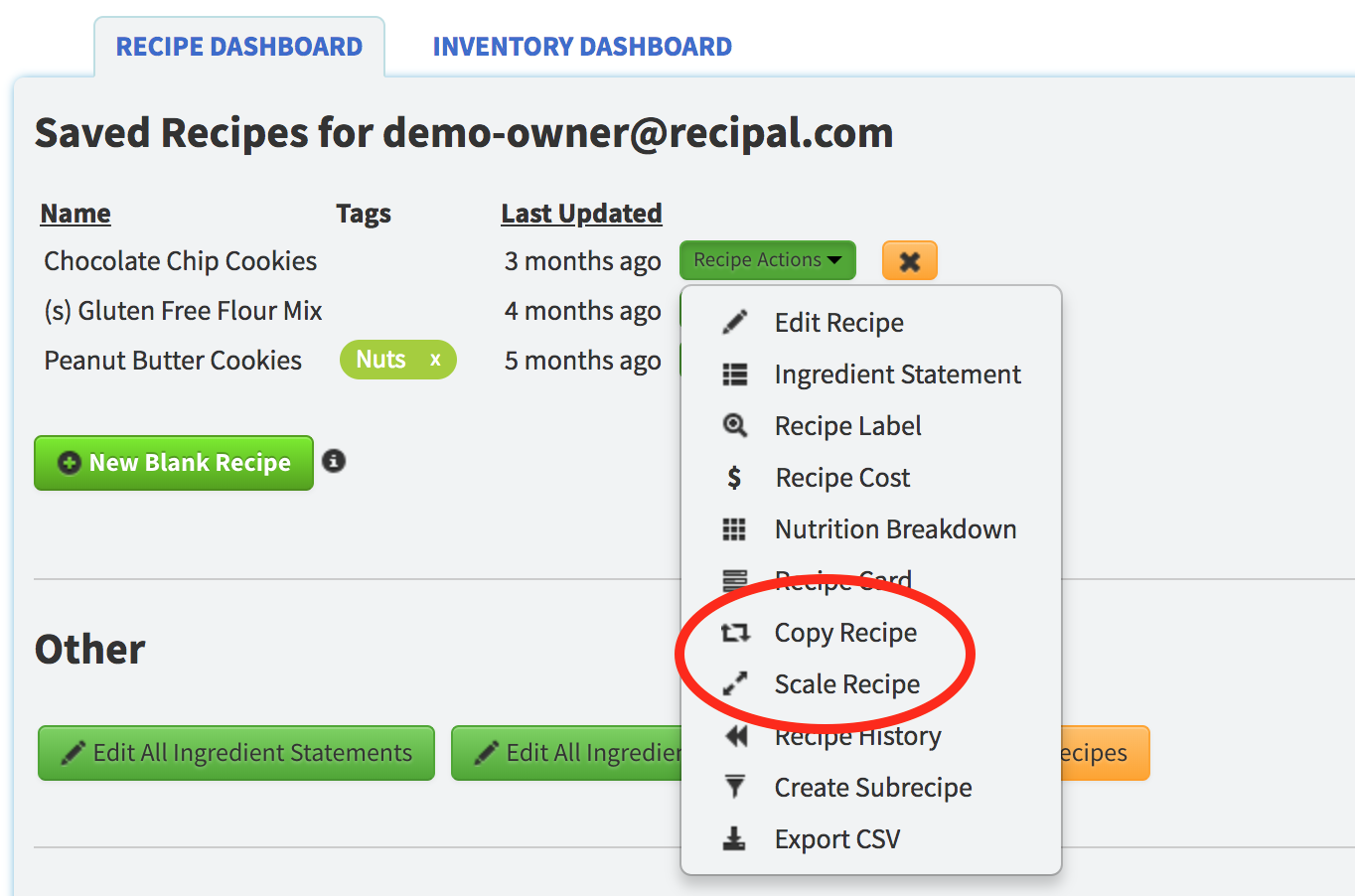The image size is (1355, 896).
Task: Select the Recipe Dashboard tab
Action: click(239, 47)
